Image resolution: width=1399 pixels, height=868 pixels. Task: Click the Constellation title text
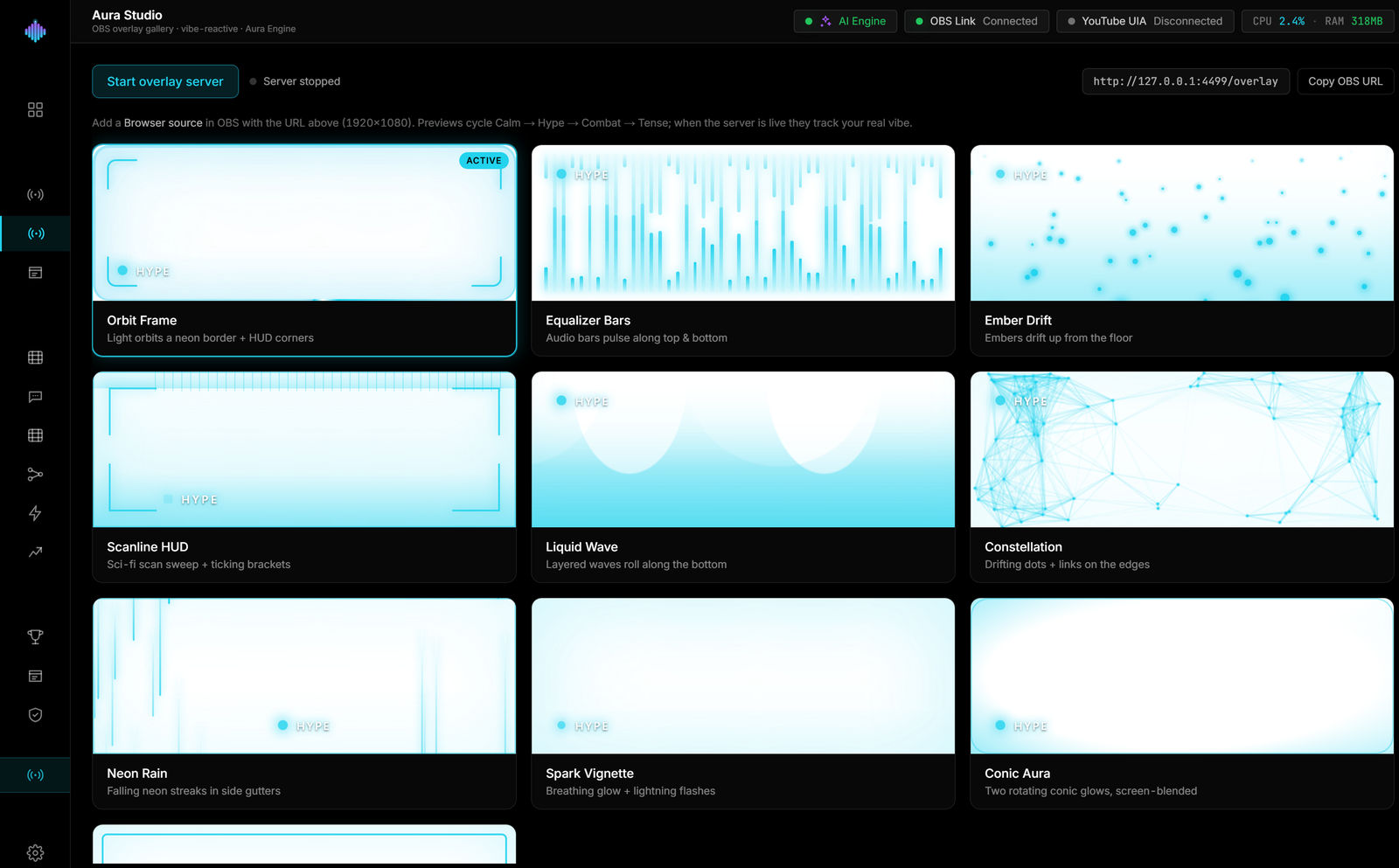point(1023,547)
